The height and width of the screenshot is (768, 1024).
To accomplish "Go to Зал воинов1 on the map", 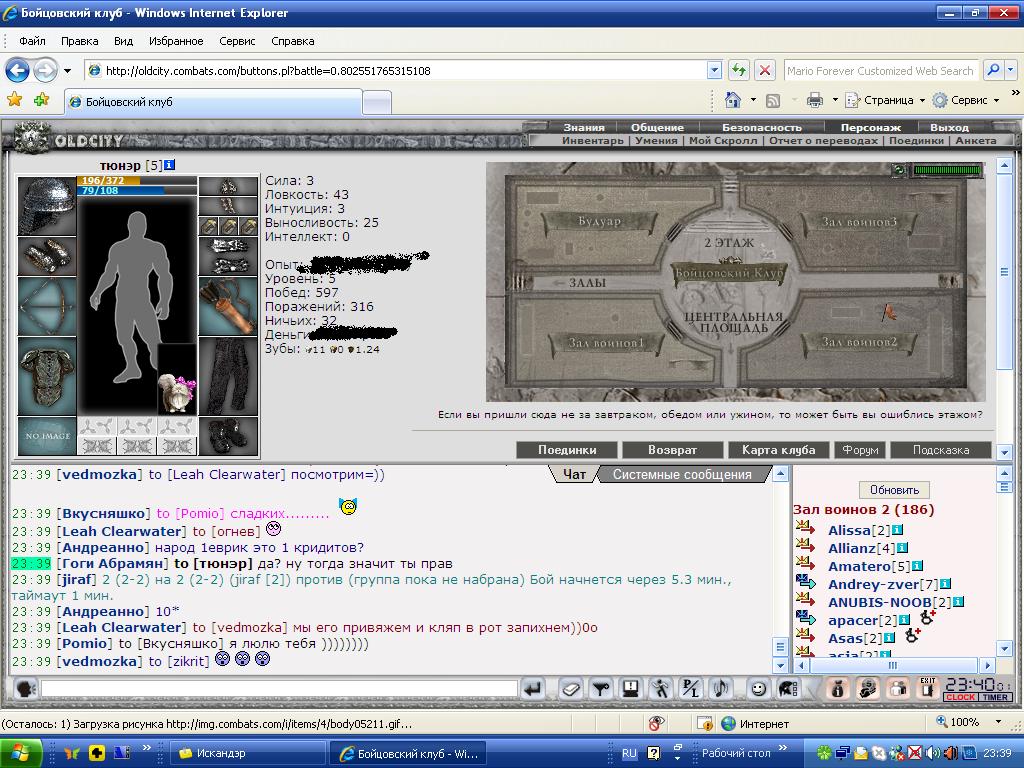I will pyautogui.click(x=605, y=343).
